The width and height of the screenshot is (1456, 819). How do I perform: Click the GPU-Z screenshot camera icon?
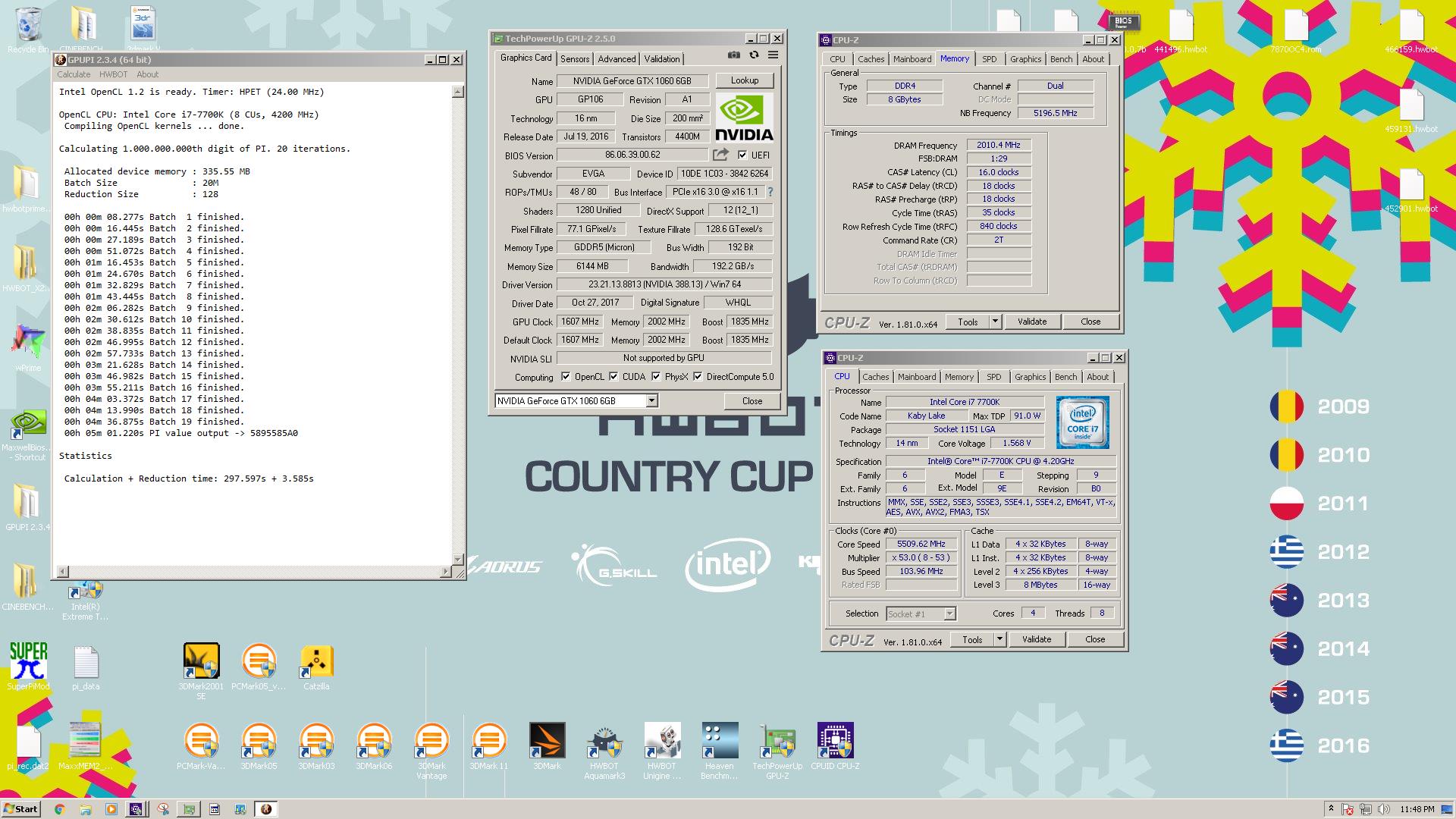[733, 55]
